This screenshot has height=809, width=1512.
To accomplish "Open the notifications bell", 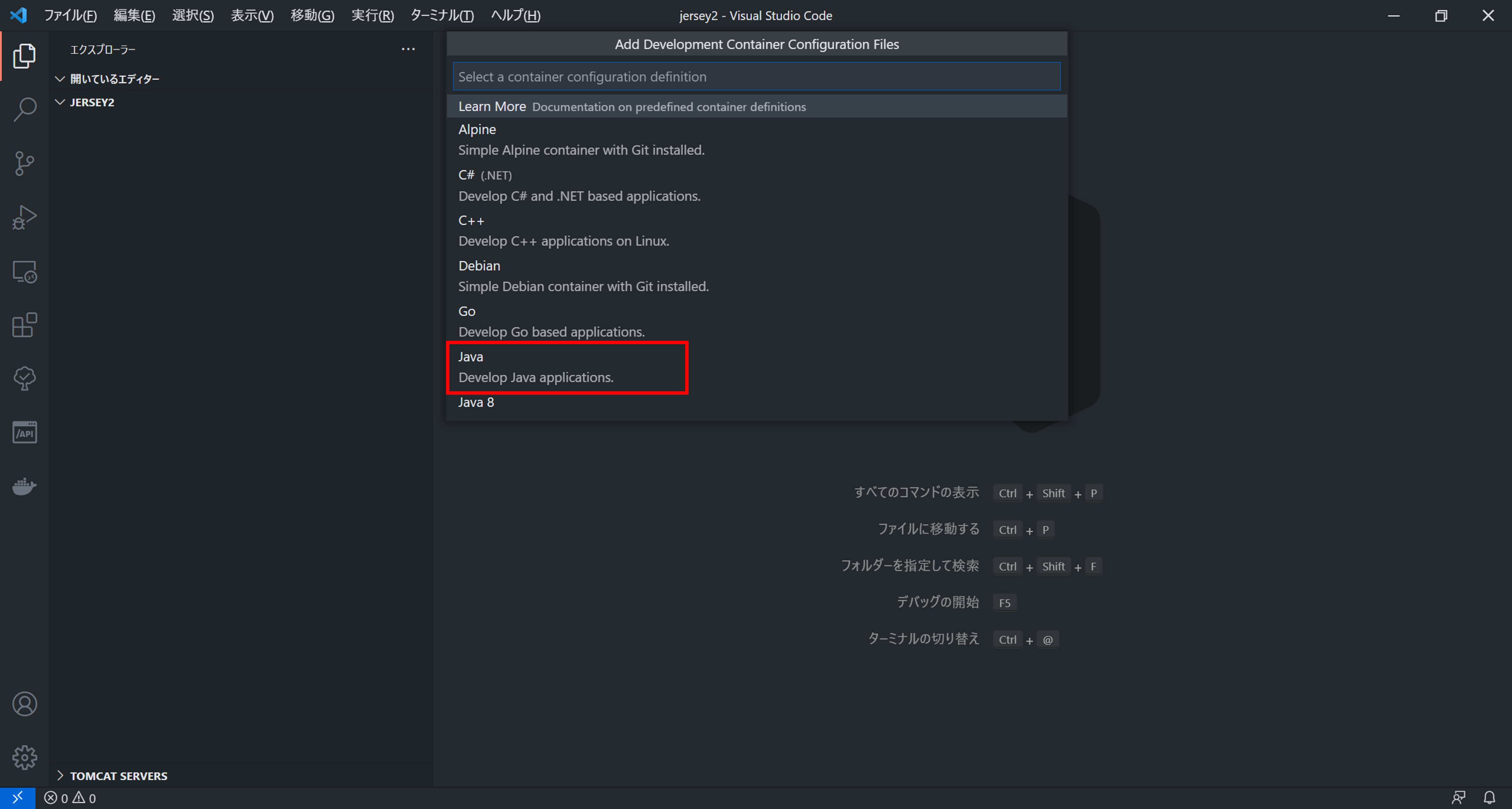I will pos(1489,798).
